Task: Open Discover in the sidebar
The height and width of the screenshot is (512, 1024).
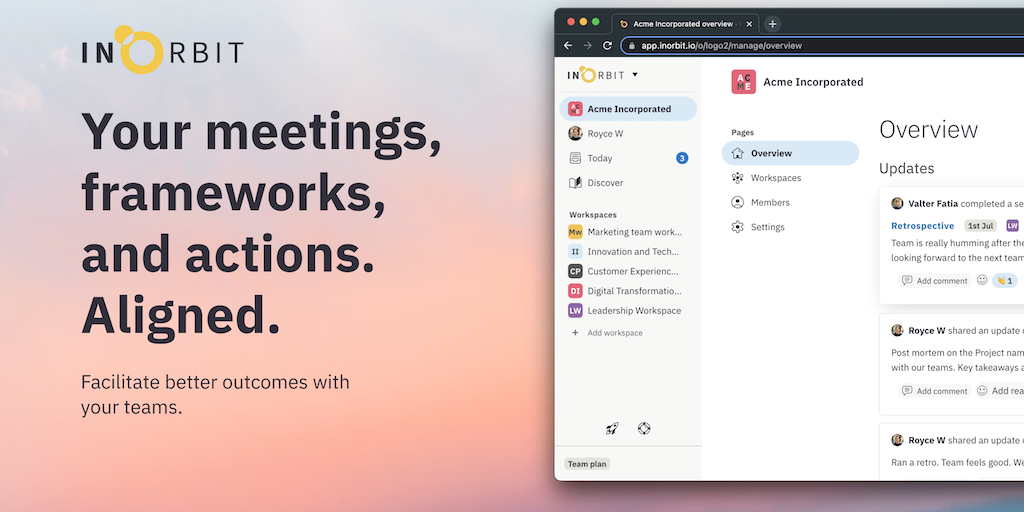Action: pos(628,183)
